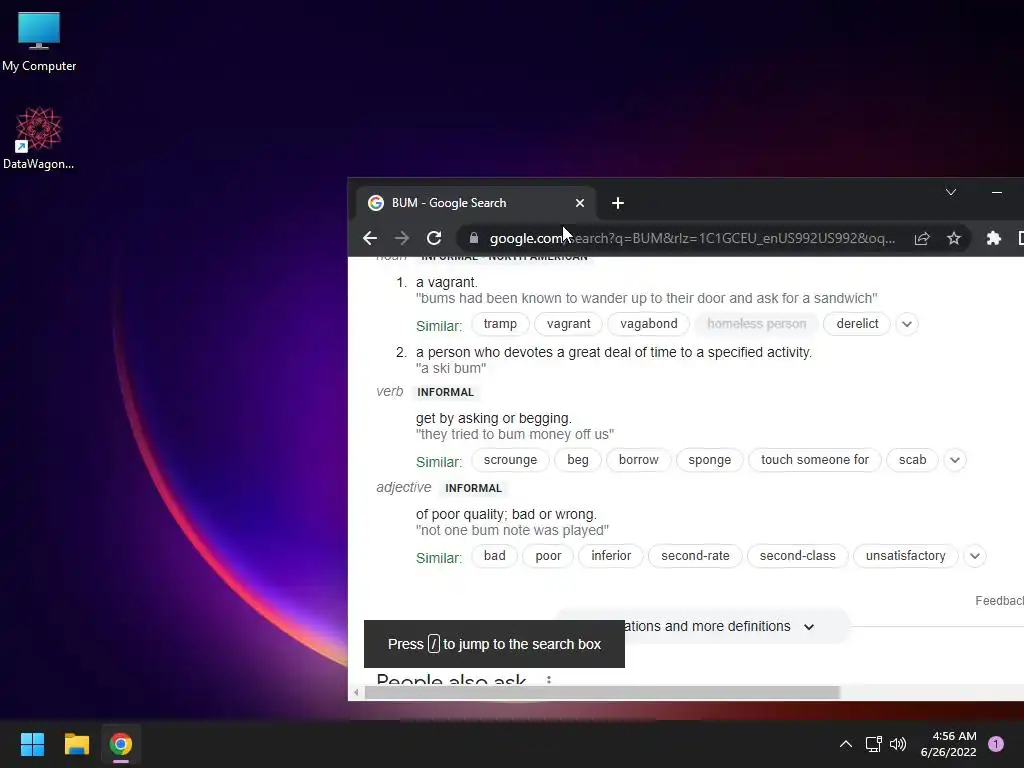The height and width of the screenshot is (768, 1024).
Task: Click the 'People also ask' heading
Action: 451,680
